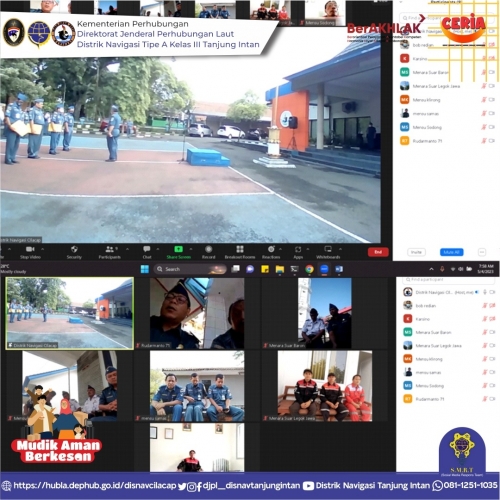
Task: Open Sticky Notes from the taskbar
Action: 265,269
